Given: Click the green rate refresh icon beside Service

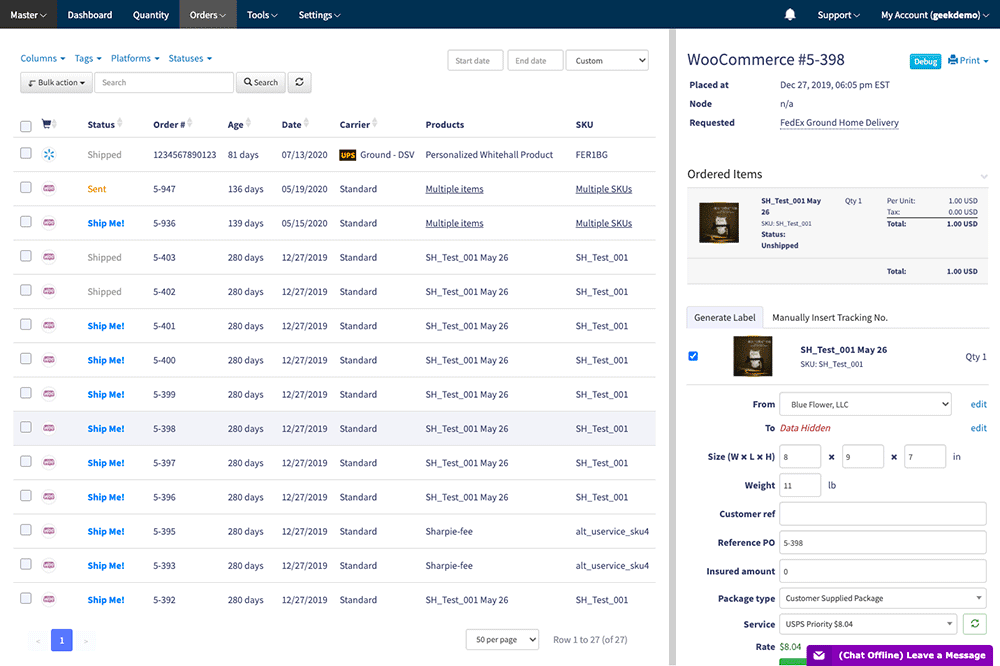Looking at the screenshot, I should 974,623.
